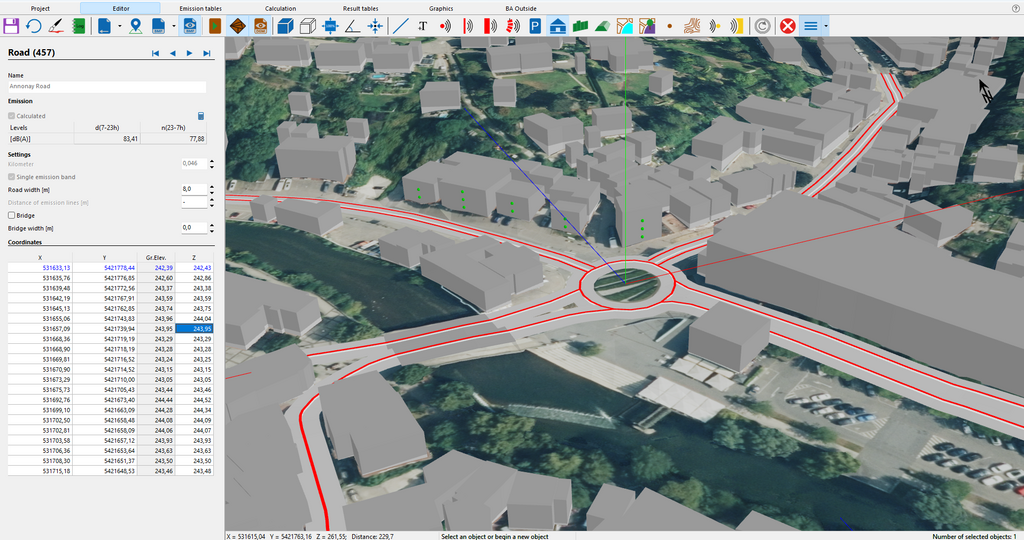Open dropdown next to the import document icon
Image resolution: width=1024 pixels, height=540 pixels.
click(119, 25)
